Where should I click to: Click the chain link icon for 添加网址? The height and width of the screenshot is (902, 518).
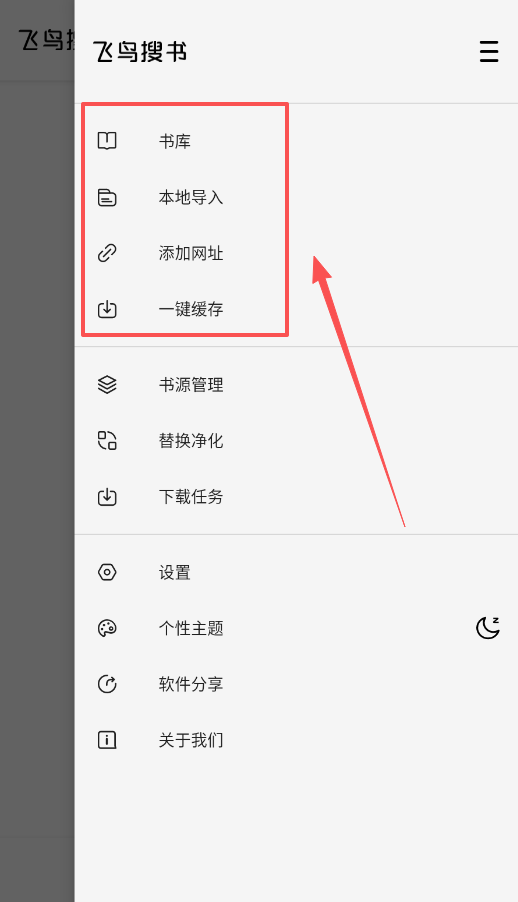[x=107, y=253]
